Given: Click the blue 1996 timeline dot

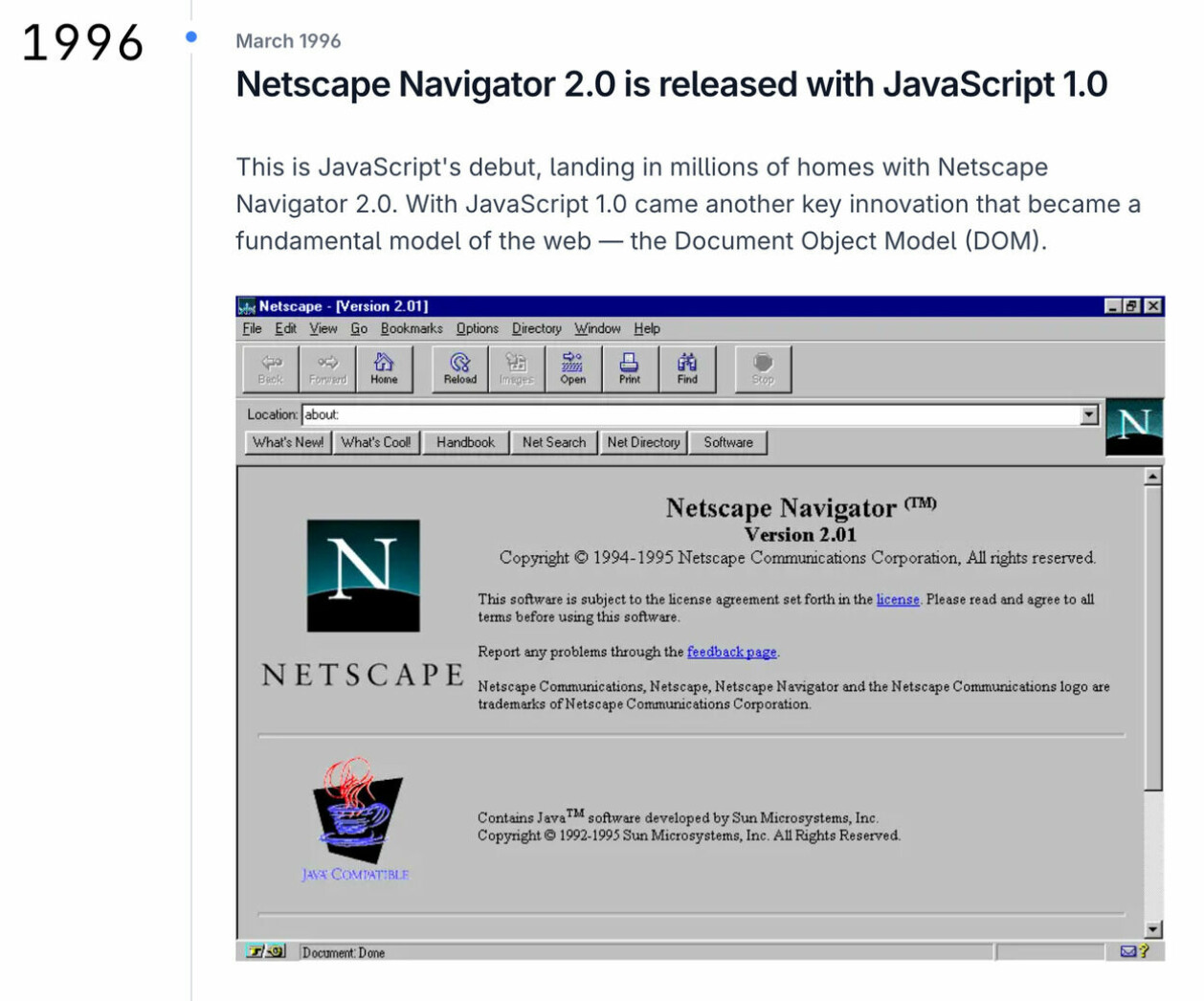Looking at the screenshot, I should pos(191,37).
